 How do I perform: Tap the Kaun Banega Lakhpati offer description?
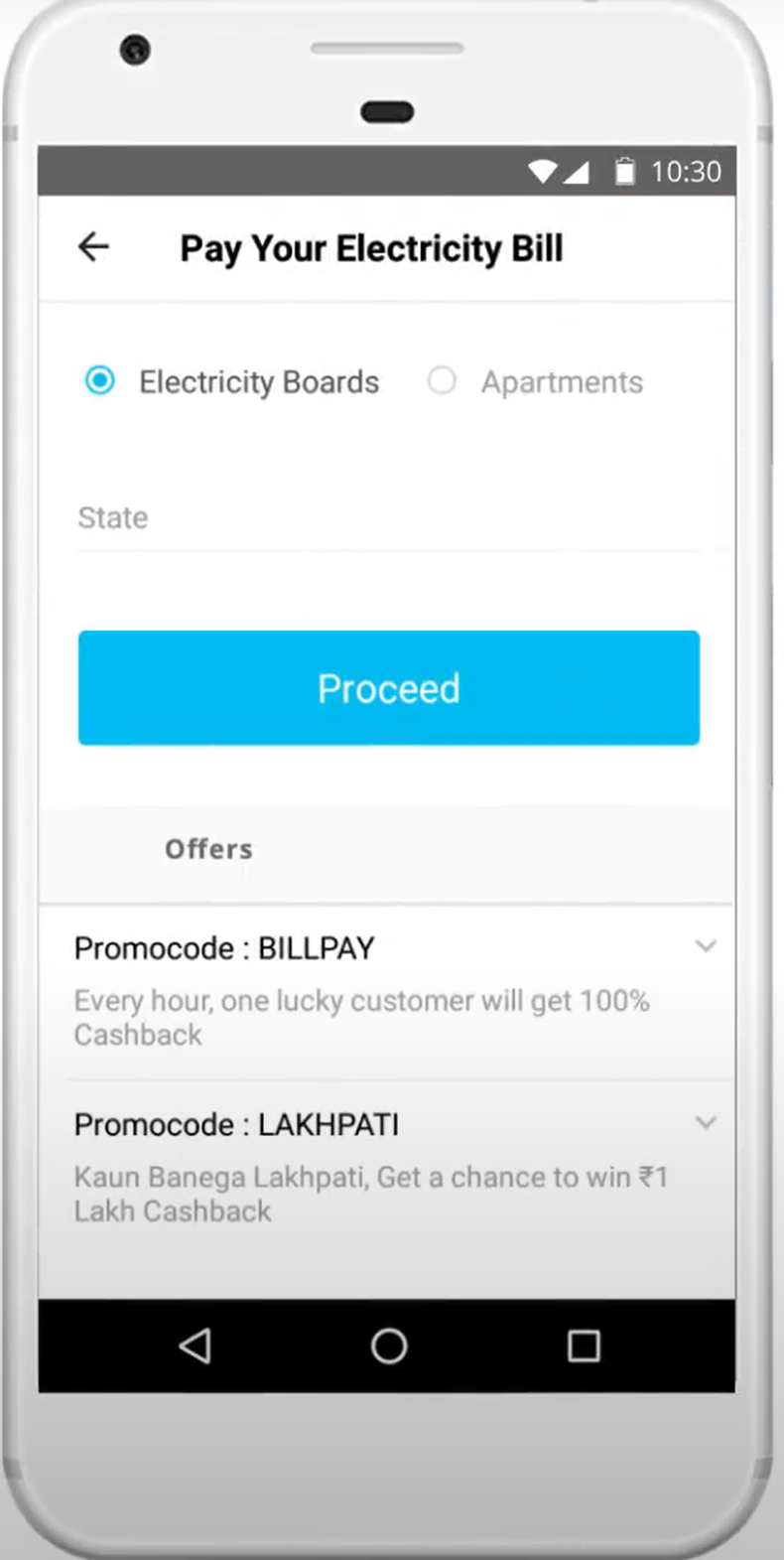pos(370,1194)
